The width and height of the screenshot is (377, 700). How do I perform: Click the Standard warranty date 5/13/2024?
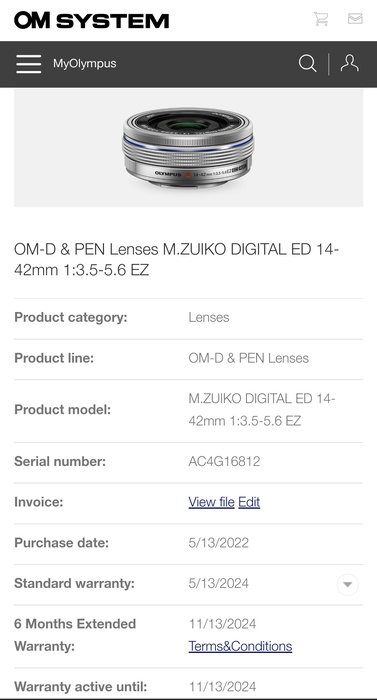tap(218, 583)
